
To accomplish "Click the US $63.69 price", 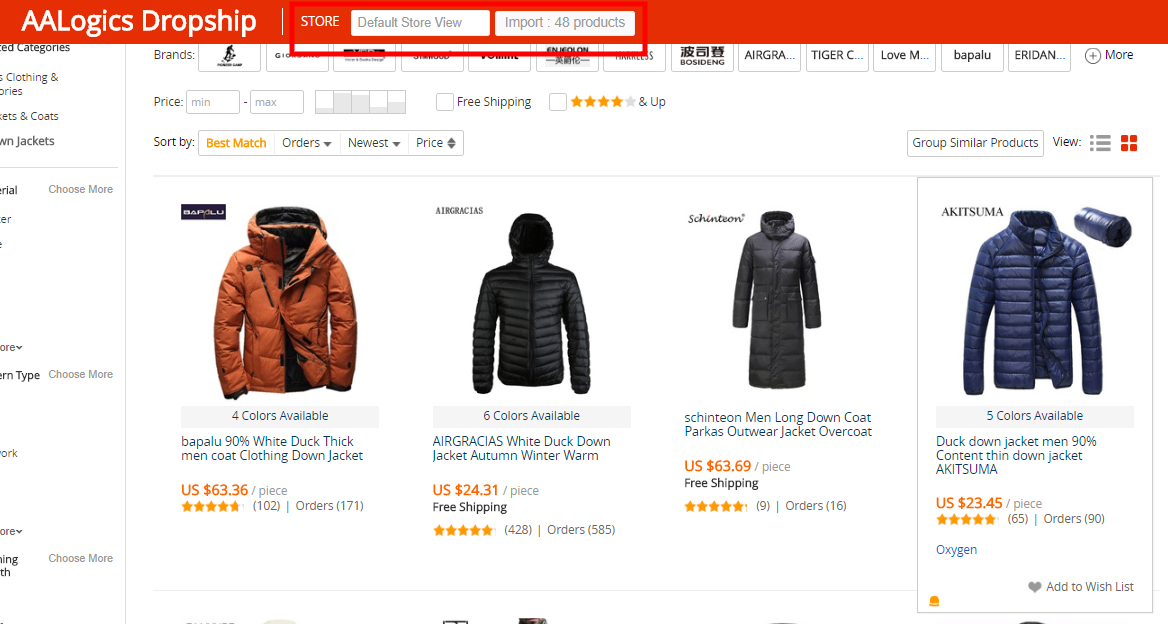I will [x=717, y=466].
